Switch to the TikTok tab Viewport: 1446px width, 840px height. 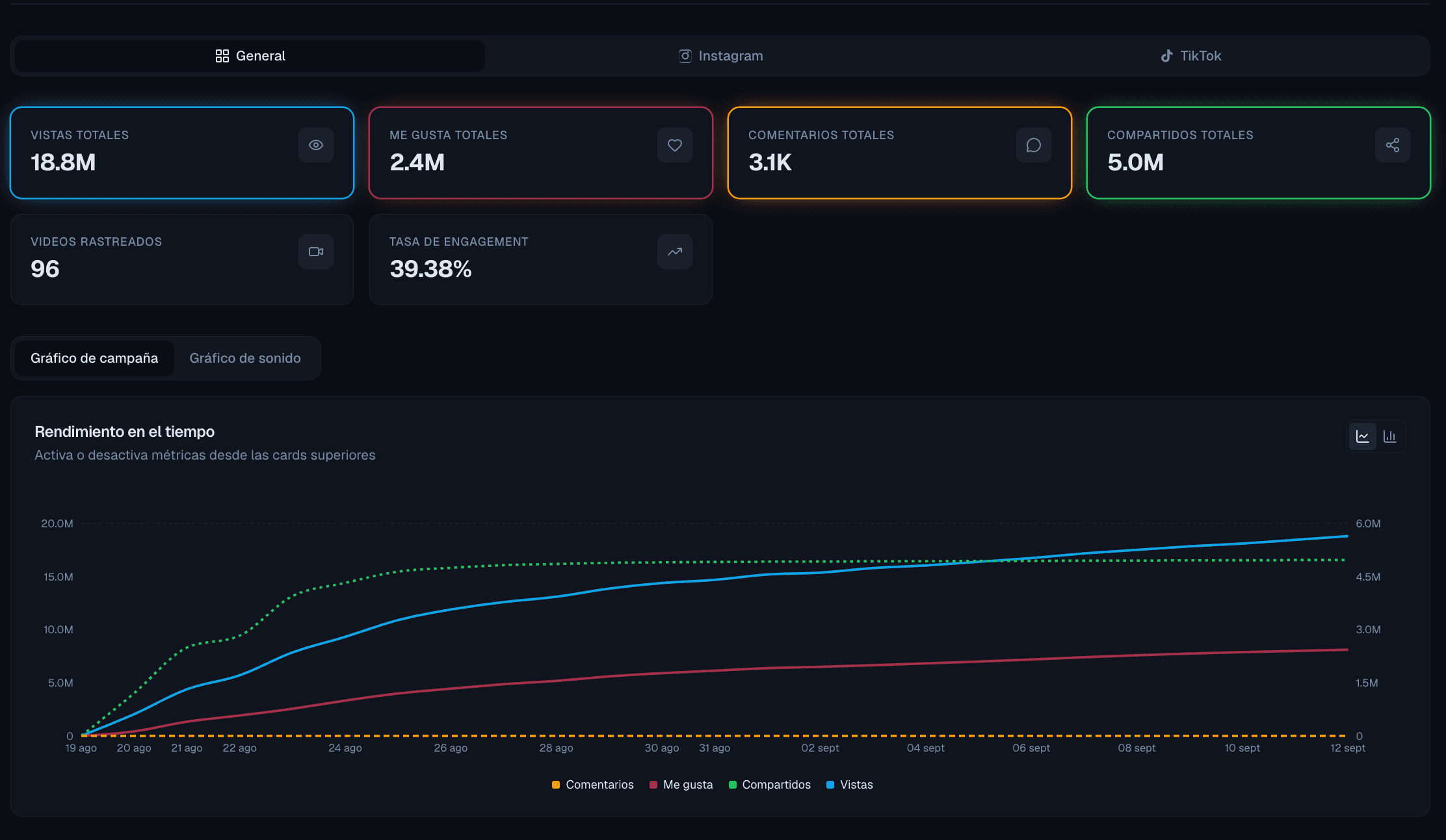[x=1191, y=56]
